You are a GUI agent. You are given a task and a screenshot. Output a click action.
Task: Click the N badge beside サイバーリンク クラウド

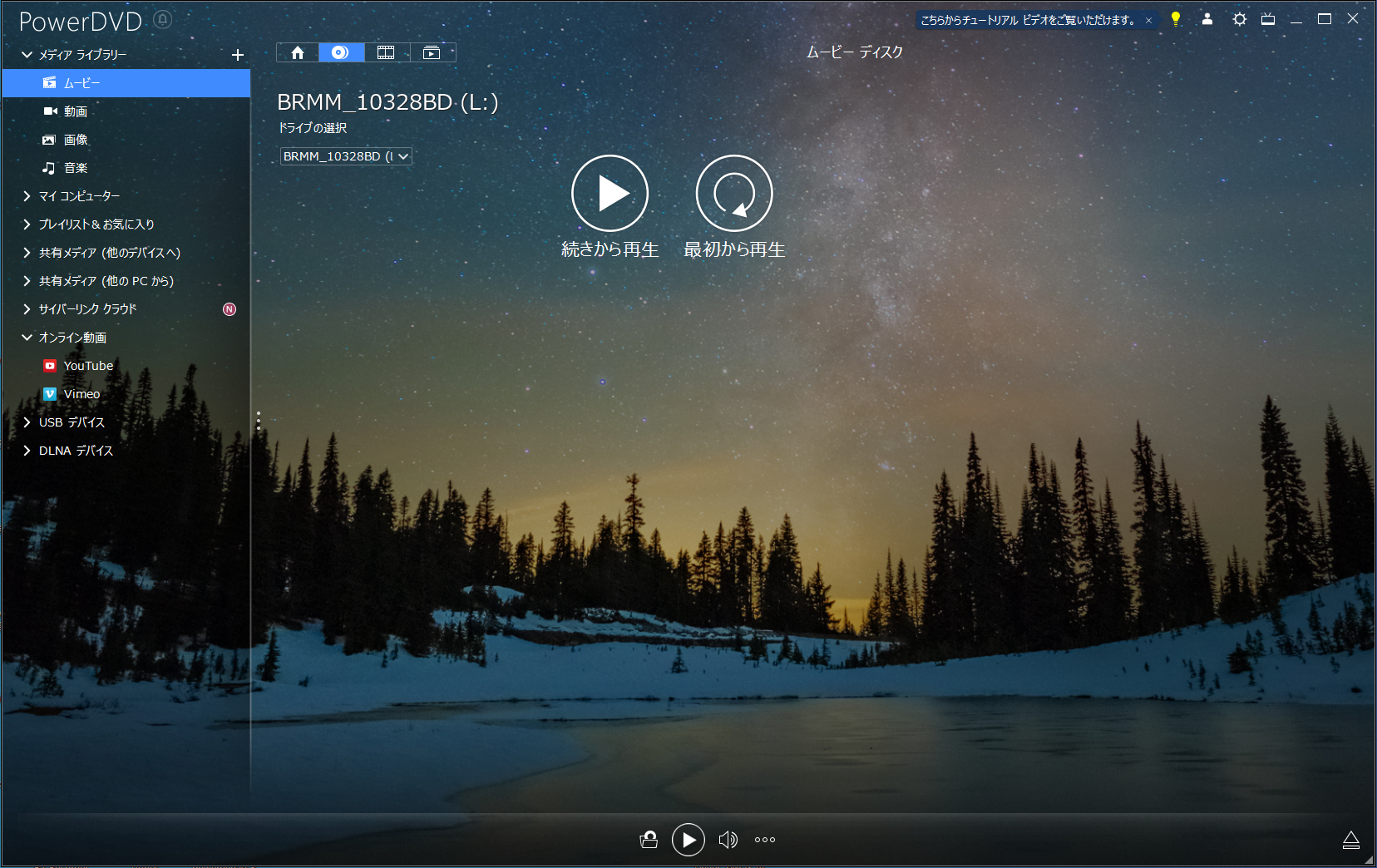[x=229, y=309]
